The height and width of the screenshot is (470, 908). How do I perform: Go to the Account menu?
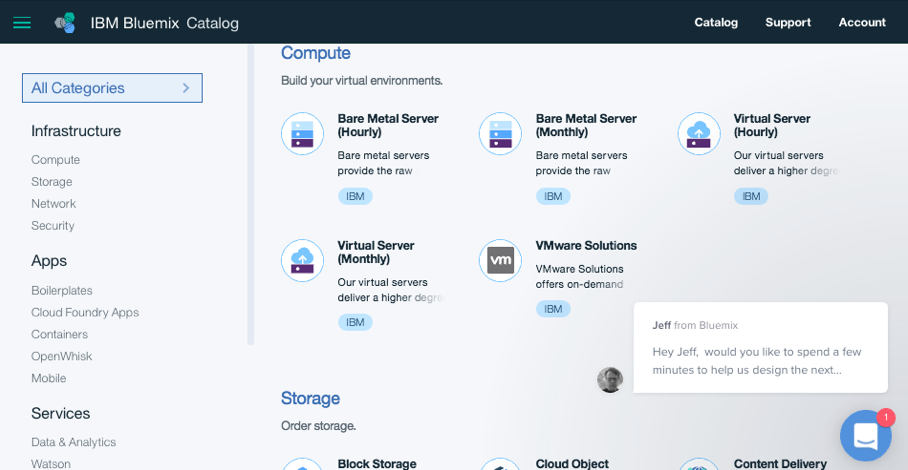pos(862,22)
